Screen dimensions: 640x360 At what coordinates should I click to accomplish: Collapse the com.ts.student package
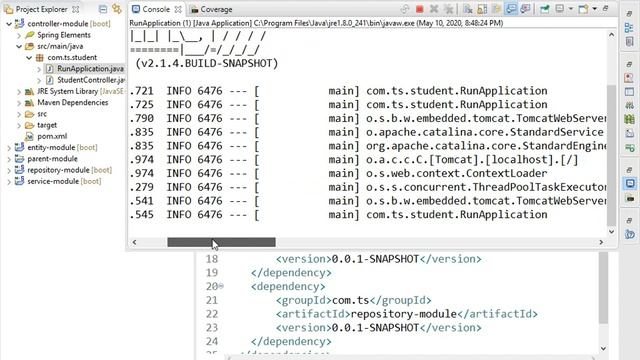point(29,58)
